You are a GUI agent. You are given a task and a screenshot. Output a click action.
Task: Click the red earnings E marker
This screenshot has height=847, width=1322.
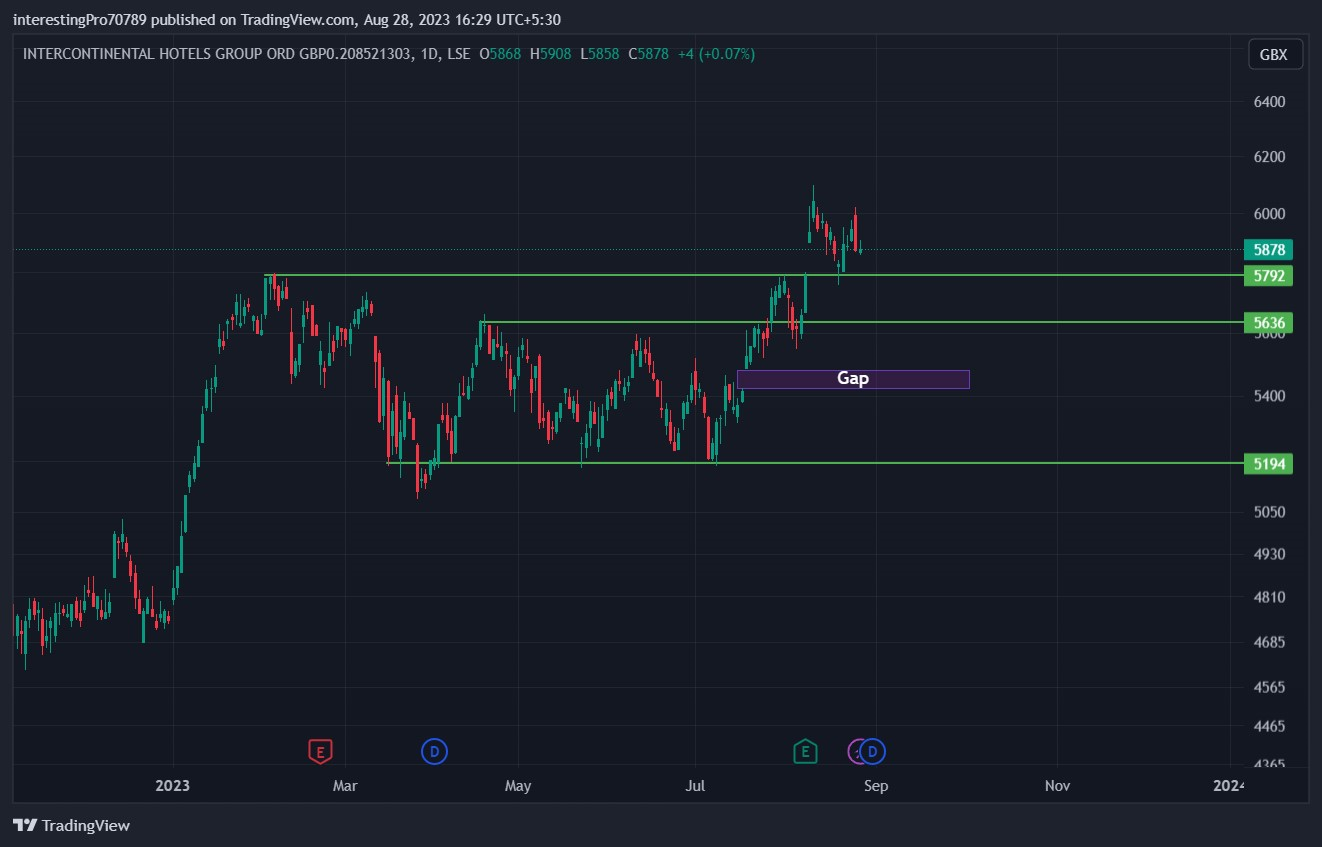pyautogui.click(x=320, y=751)
